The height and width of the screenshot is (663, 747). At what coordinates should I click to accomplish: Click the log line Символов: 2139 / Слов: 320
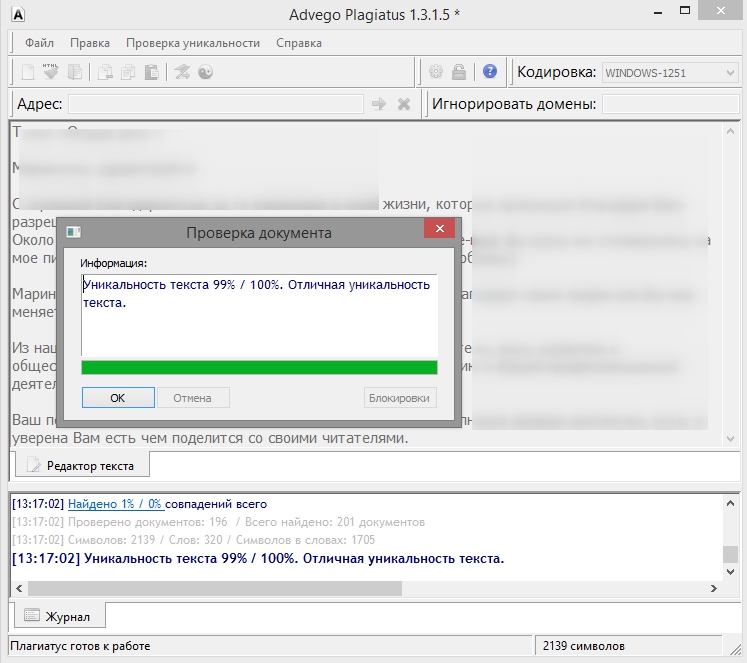click(x=193, y=540)
